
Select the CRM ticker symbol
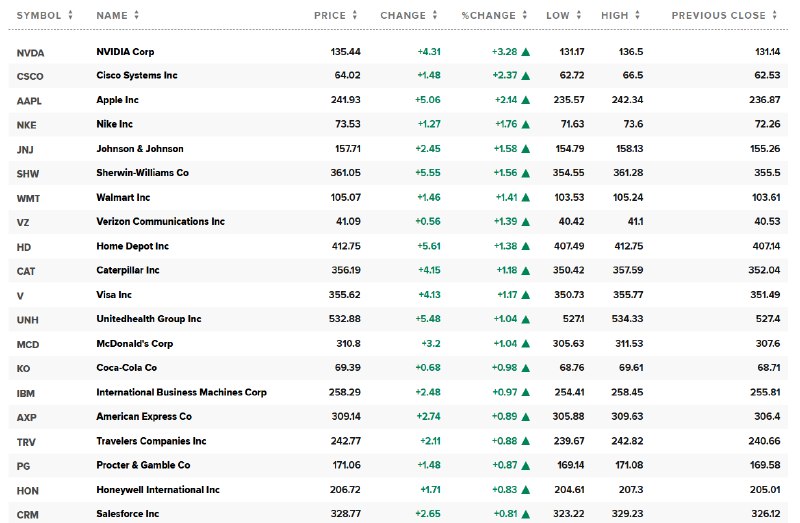28,515
